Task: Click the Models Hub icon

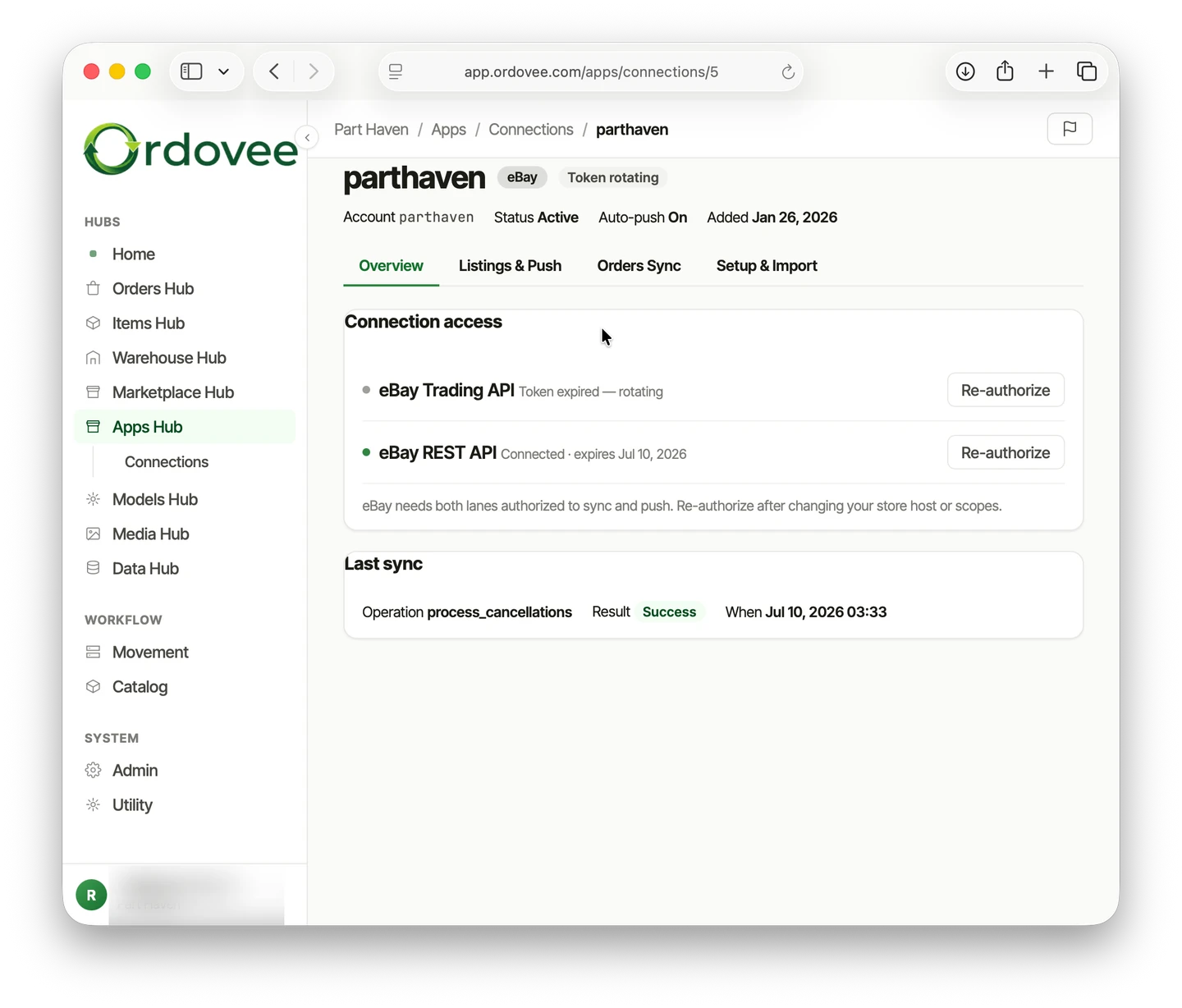Action: coord(94,499)
